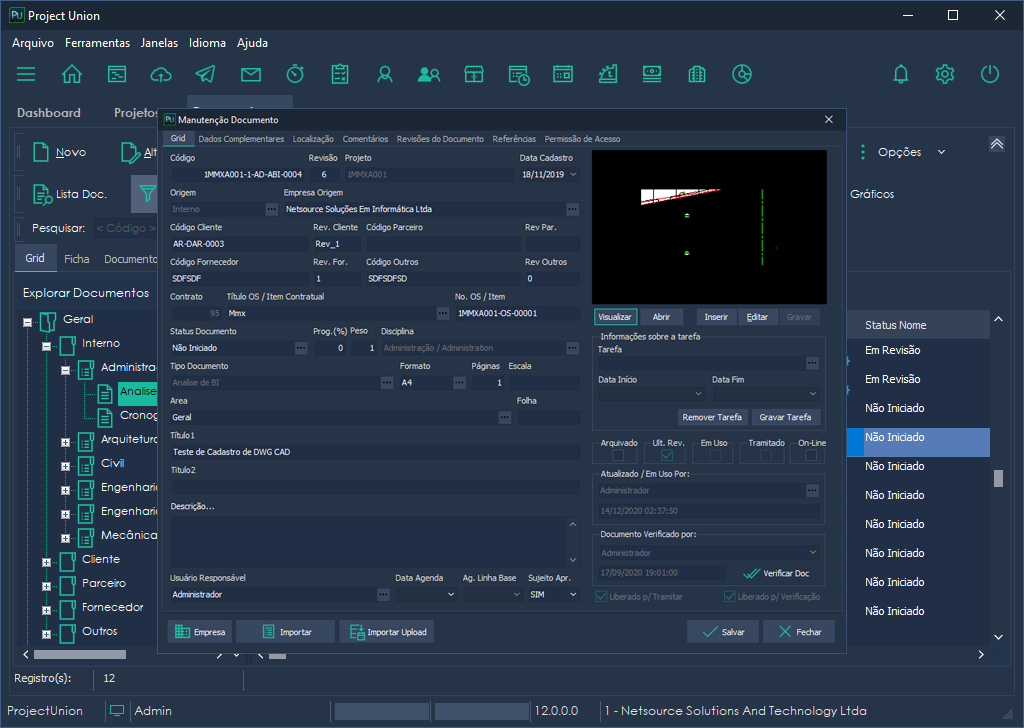Open the cloud upload toolbar icon
The height and width of the screenshot is (728, 1024).
click(161, 74)
